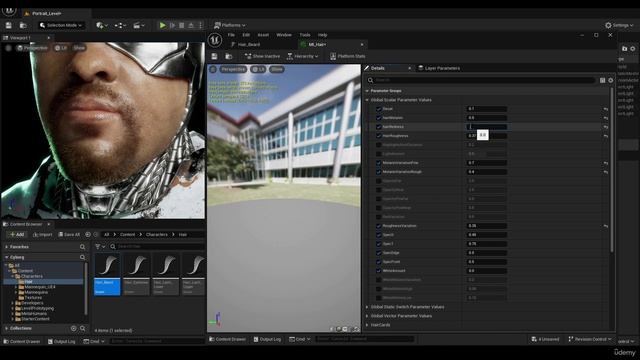Click Show button in material preview viewport
The image size is (640, 360).
pyautogui.click(x=276, y=69)
